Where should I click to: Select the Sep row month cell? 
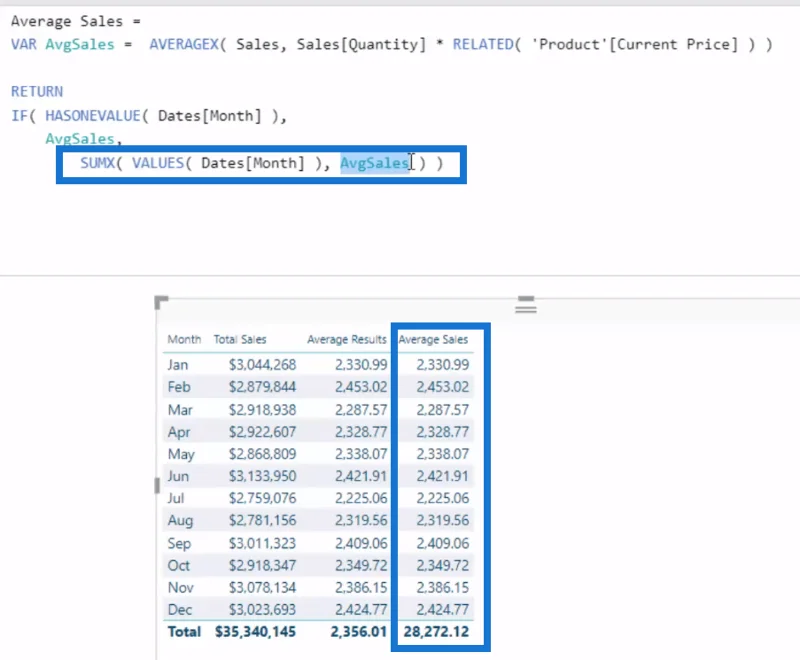tap(179, 543)
